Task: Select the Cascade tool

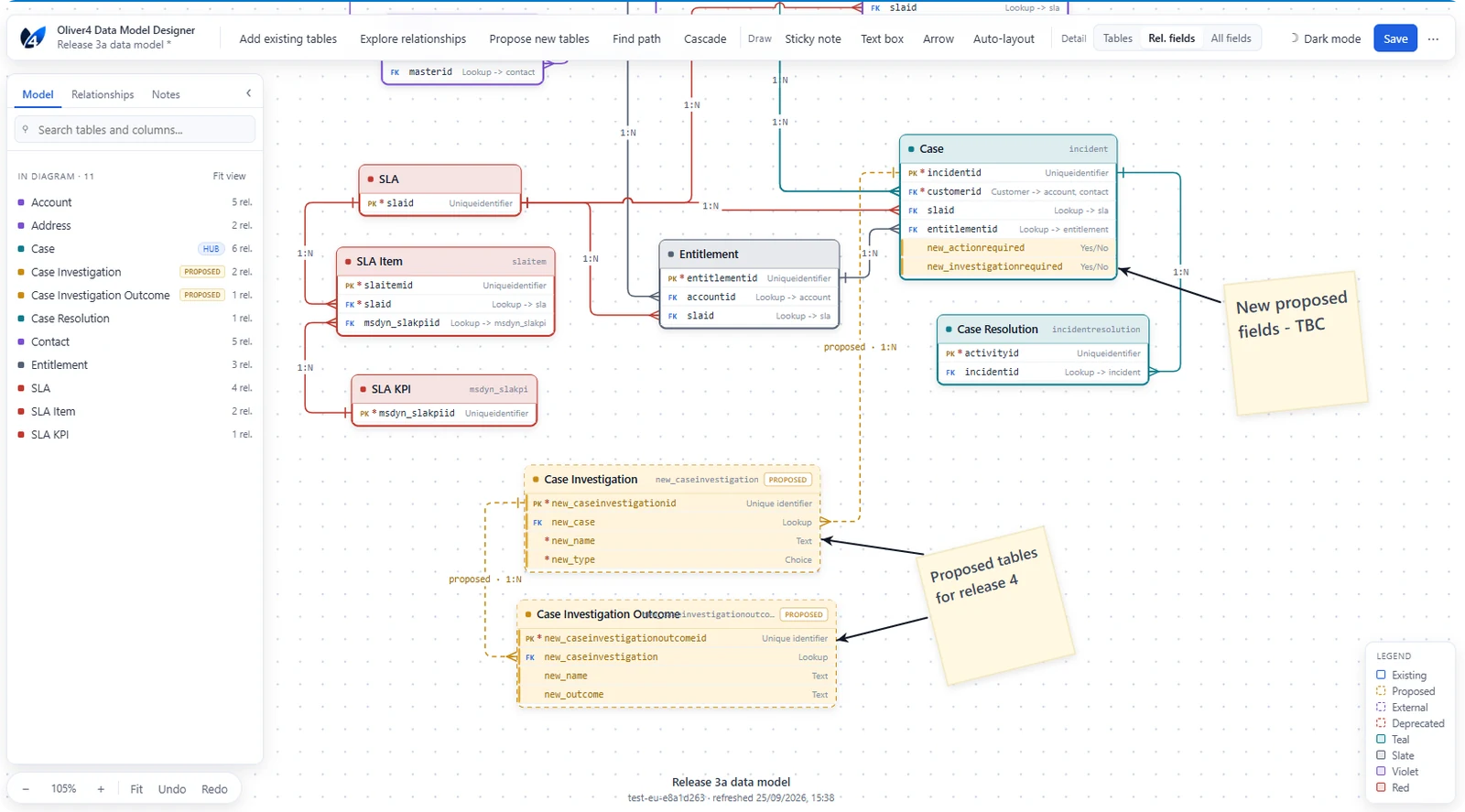Action: click(705, 38)
